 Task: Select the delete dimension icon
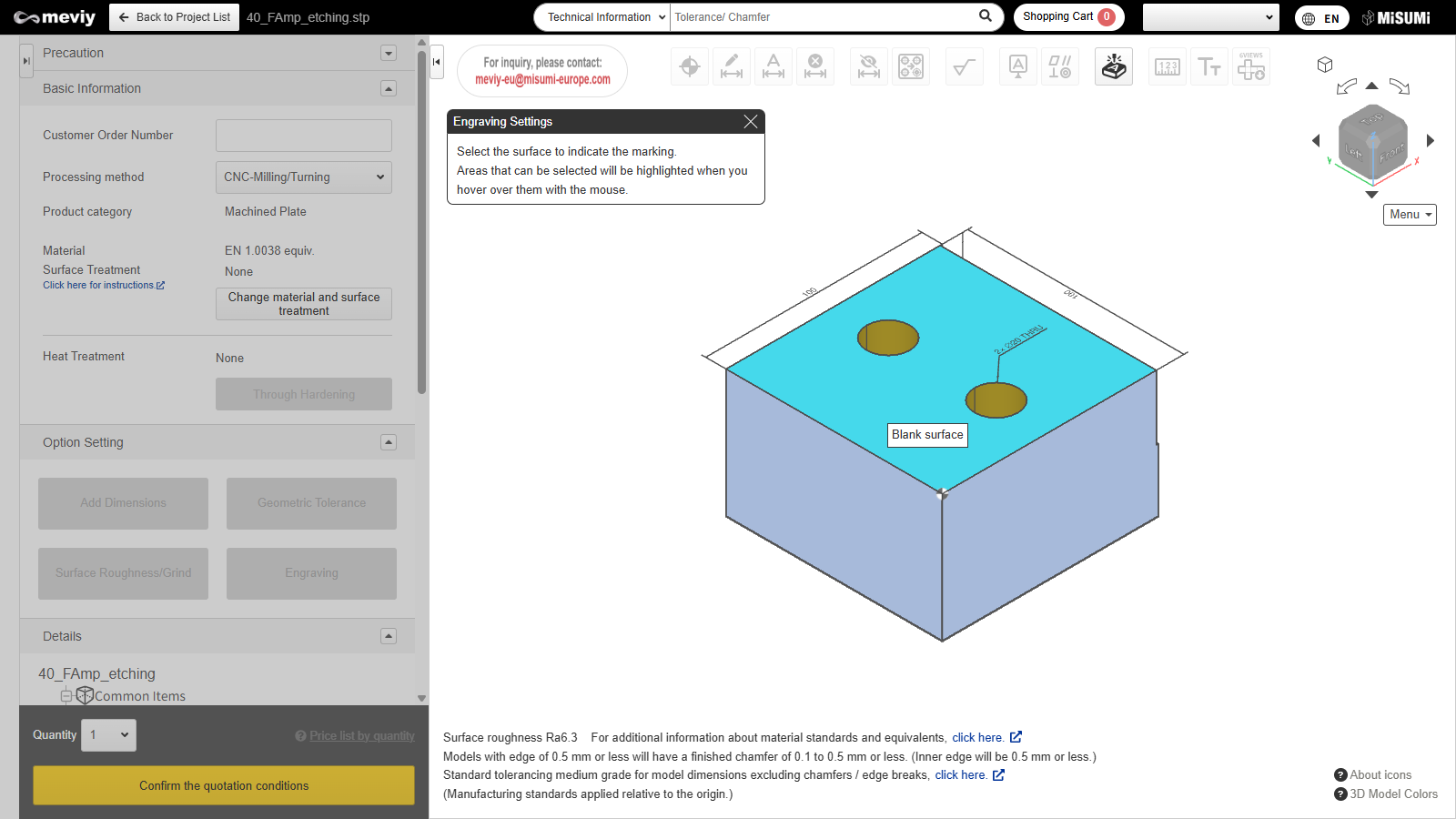tap(815, 66)
